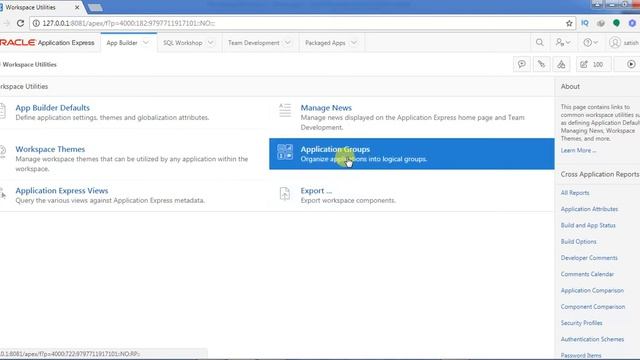Click the utilities wrench icon in toolbar
640x360 pixels.
pyautogui.click(x=541, y=64)
